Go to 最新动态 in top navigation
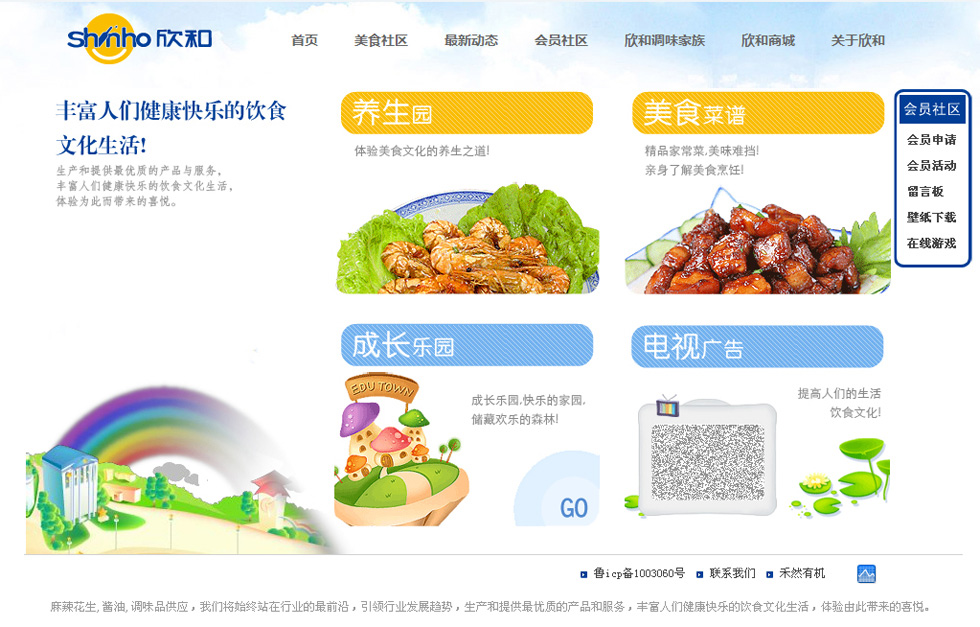Screen dimensions: 980x627 coord(471,41)
